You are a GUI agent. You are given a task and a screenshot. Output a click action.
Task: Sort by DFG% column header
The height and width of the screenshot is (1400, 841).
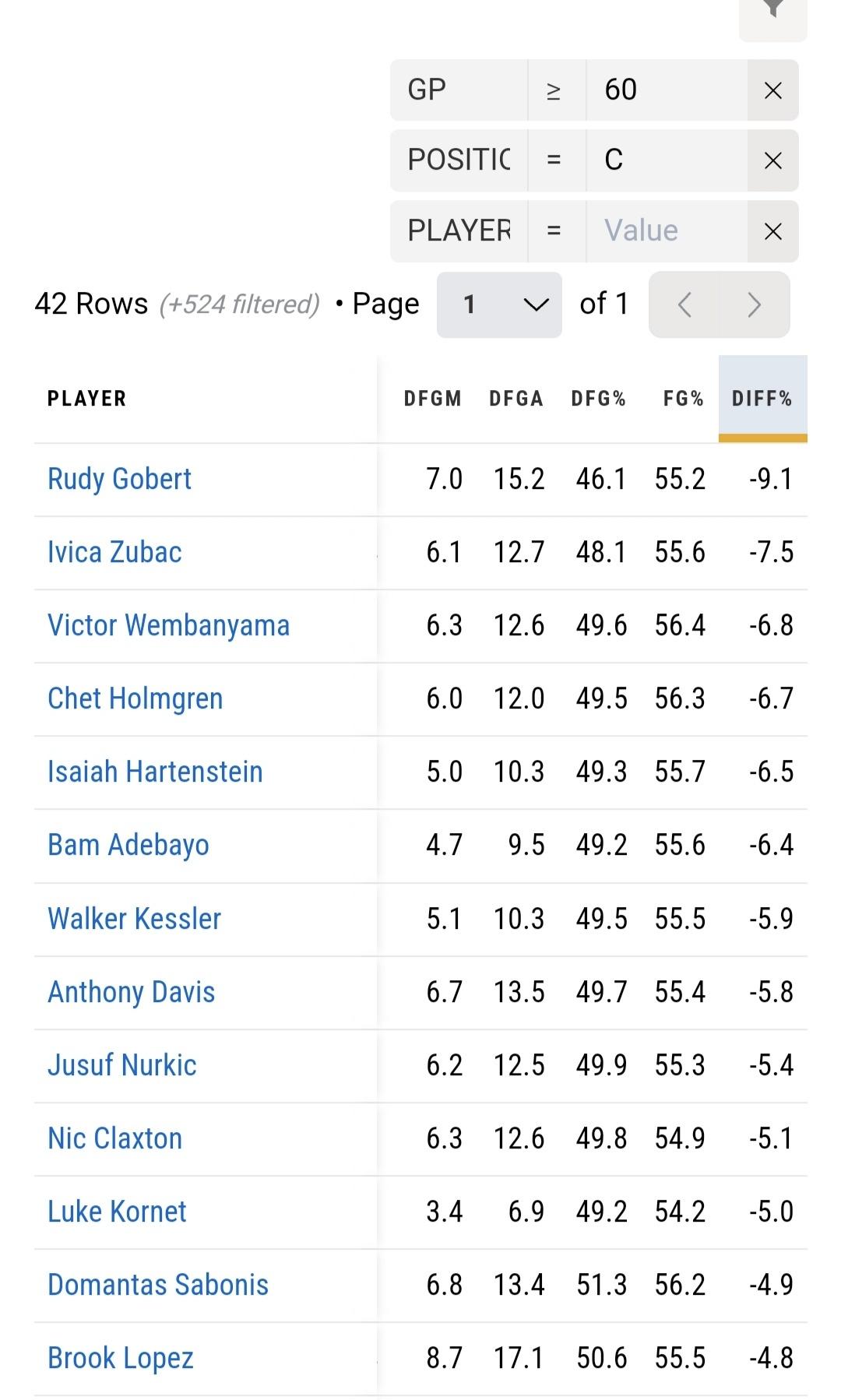point(598,399)
